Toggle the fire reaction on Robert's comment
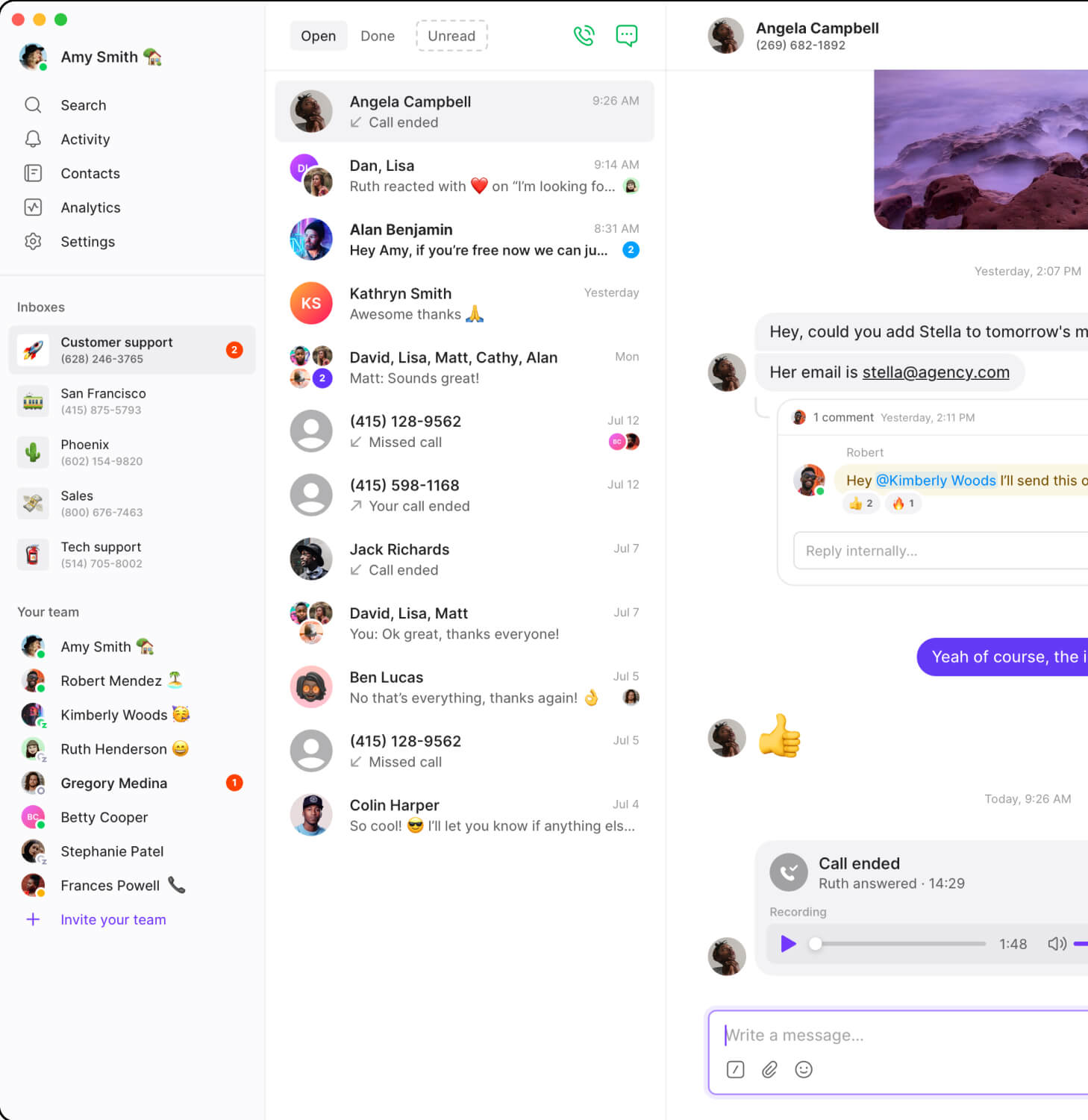 (x=903, y=504)
